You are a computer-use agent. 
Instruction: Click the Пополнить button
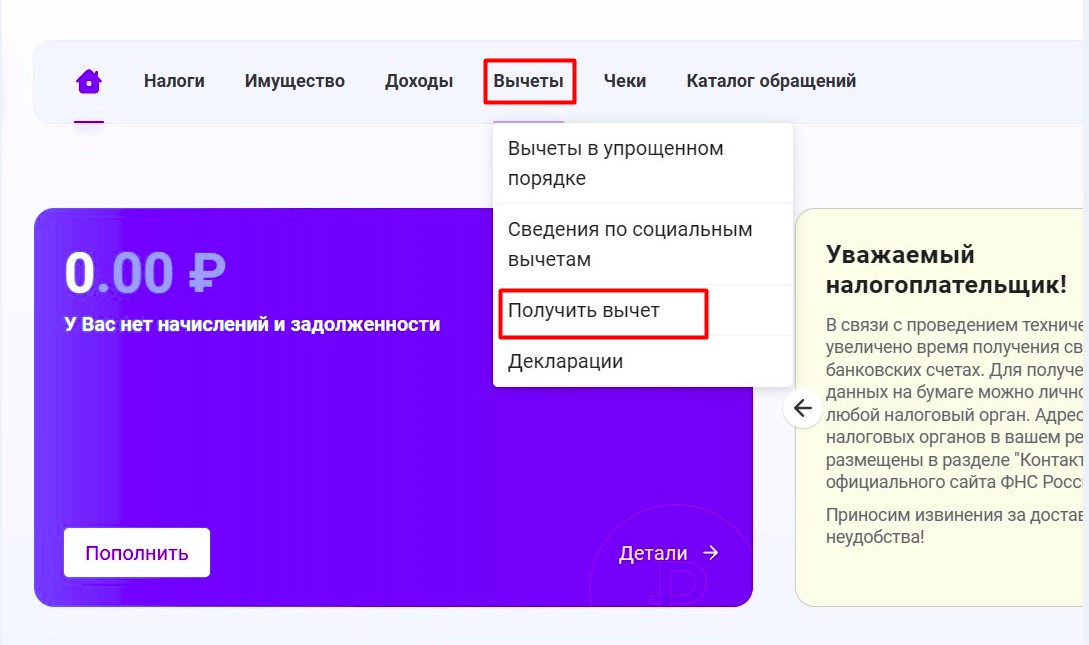click(137, 551)
